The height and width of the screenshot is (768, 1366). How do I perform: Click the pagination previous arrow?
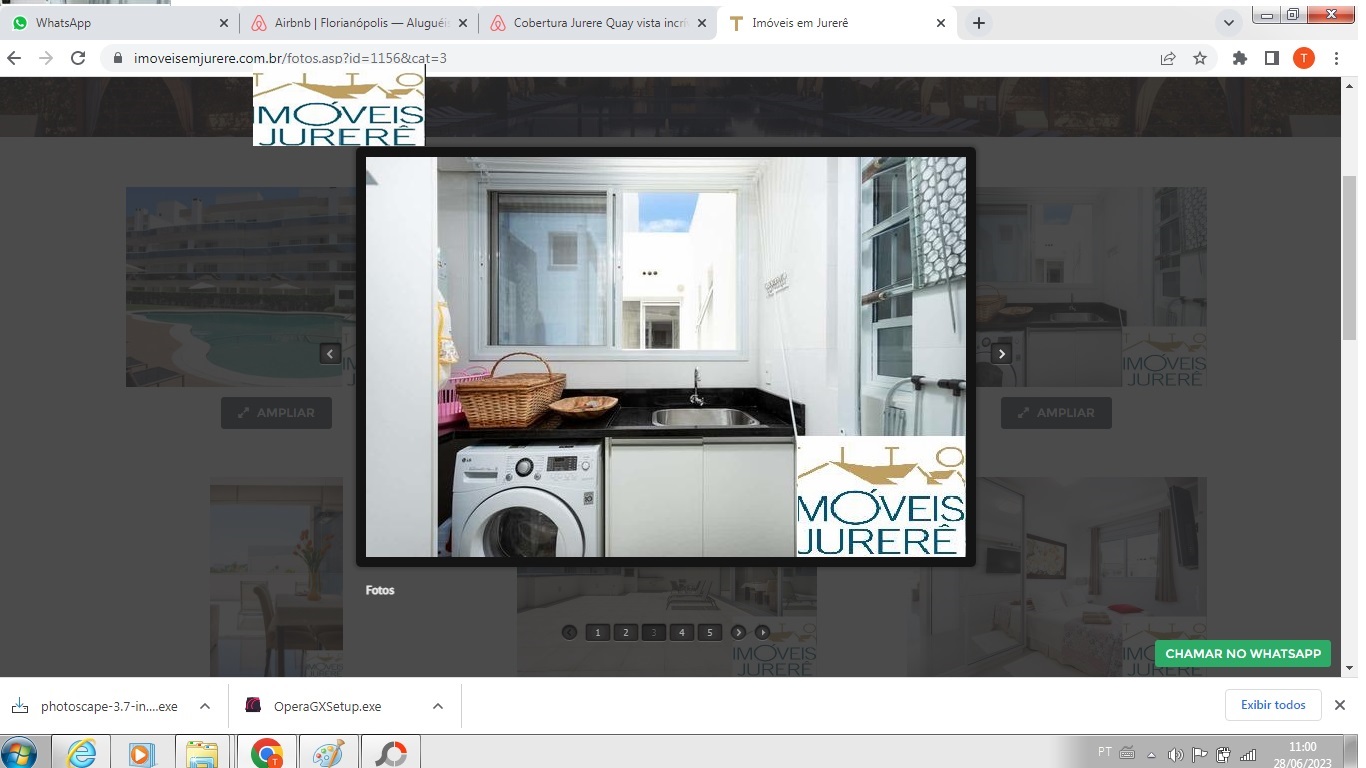click(569, 632)
